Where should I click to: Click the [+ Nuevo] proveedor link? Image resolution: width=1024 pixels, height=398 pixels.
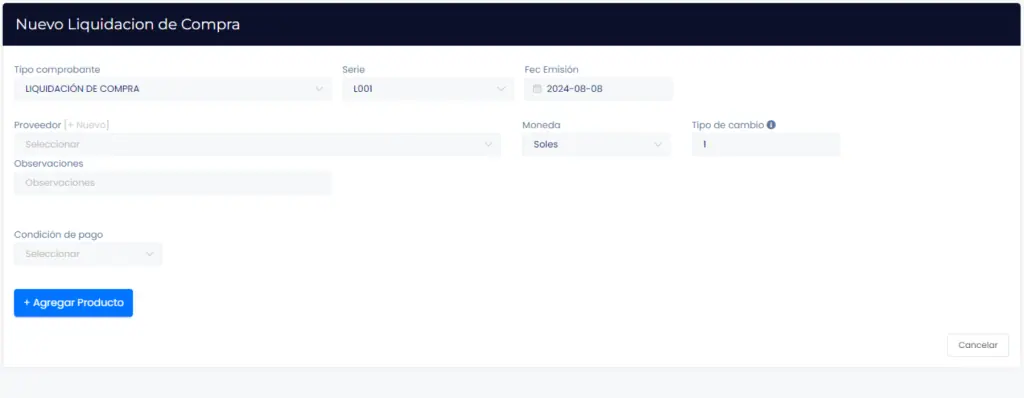(87, 125)
